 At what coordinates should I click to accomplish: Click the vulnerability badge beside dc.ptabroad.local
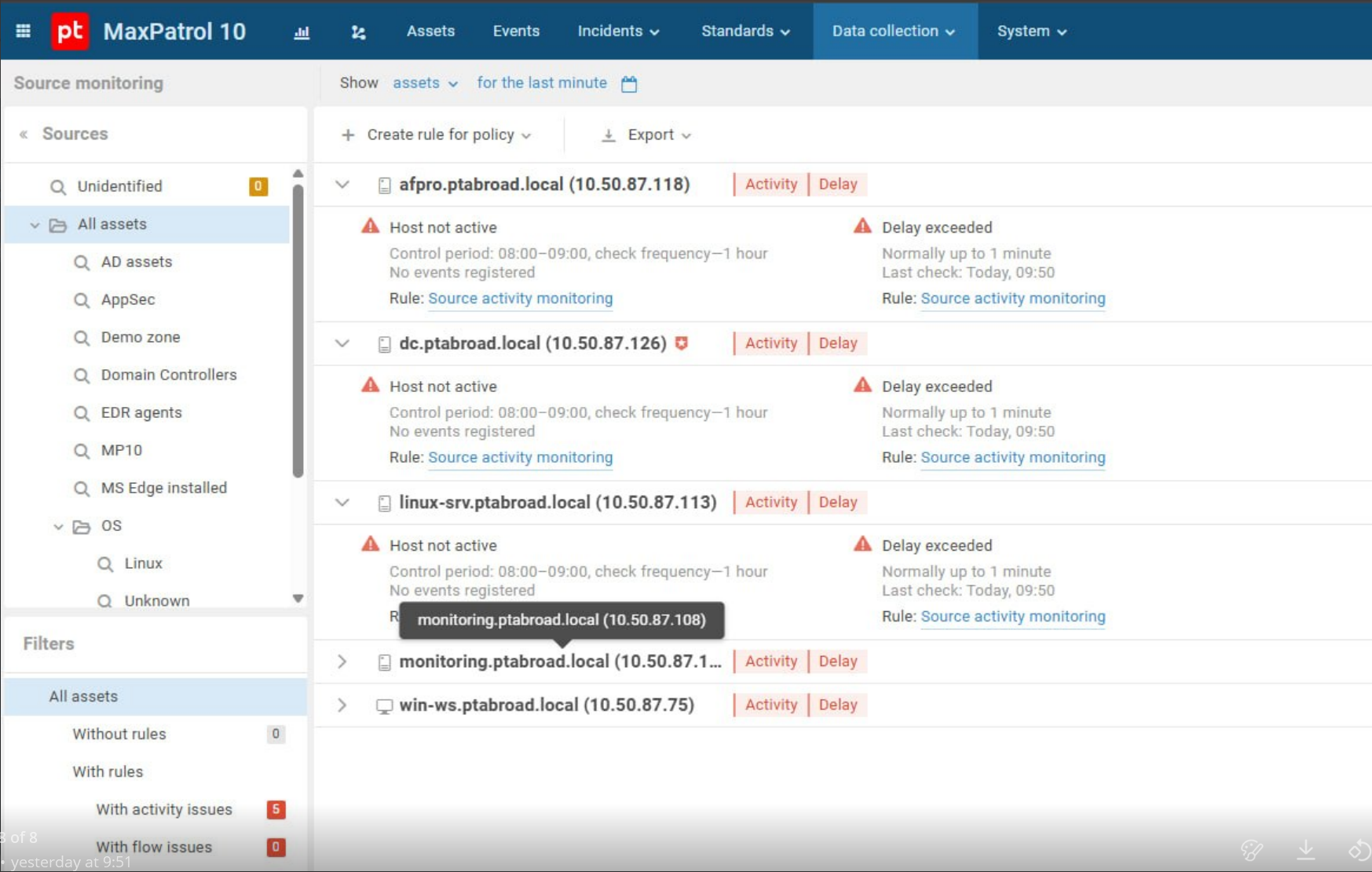coord(682,343)
